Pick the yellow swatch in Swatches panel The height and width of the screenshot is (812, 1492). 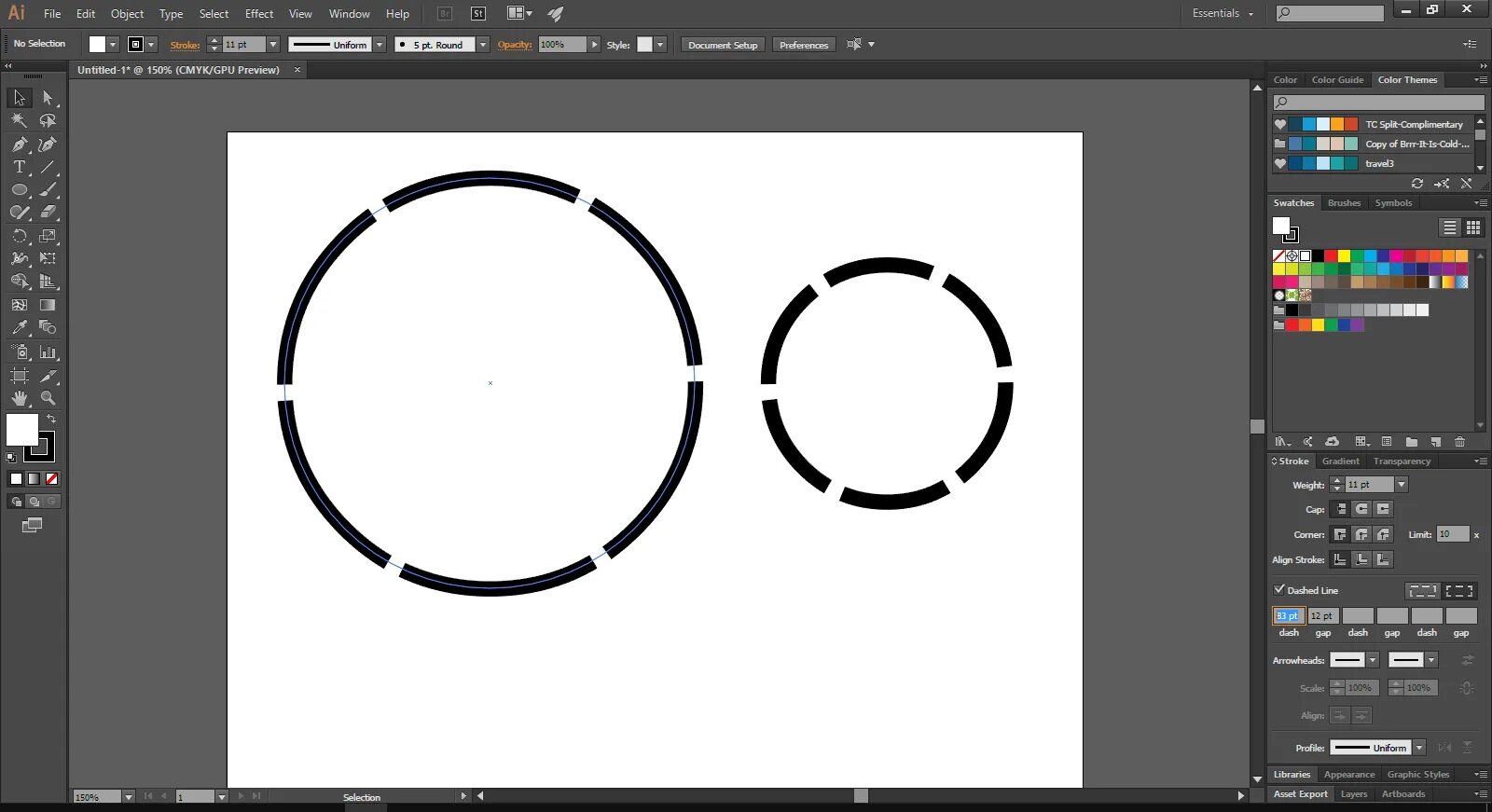tap(1344, 256)
